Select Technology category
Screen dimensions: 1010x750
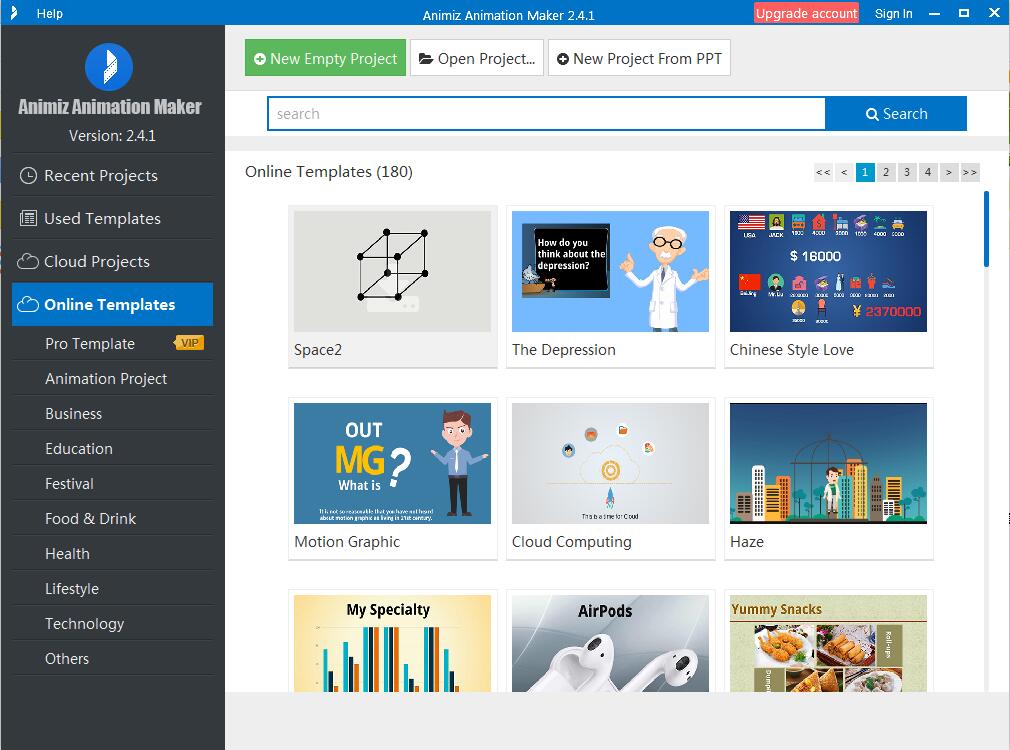coord(112,624)
